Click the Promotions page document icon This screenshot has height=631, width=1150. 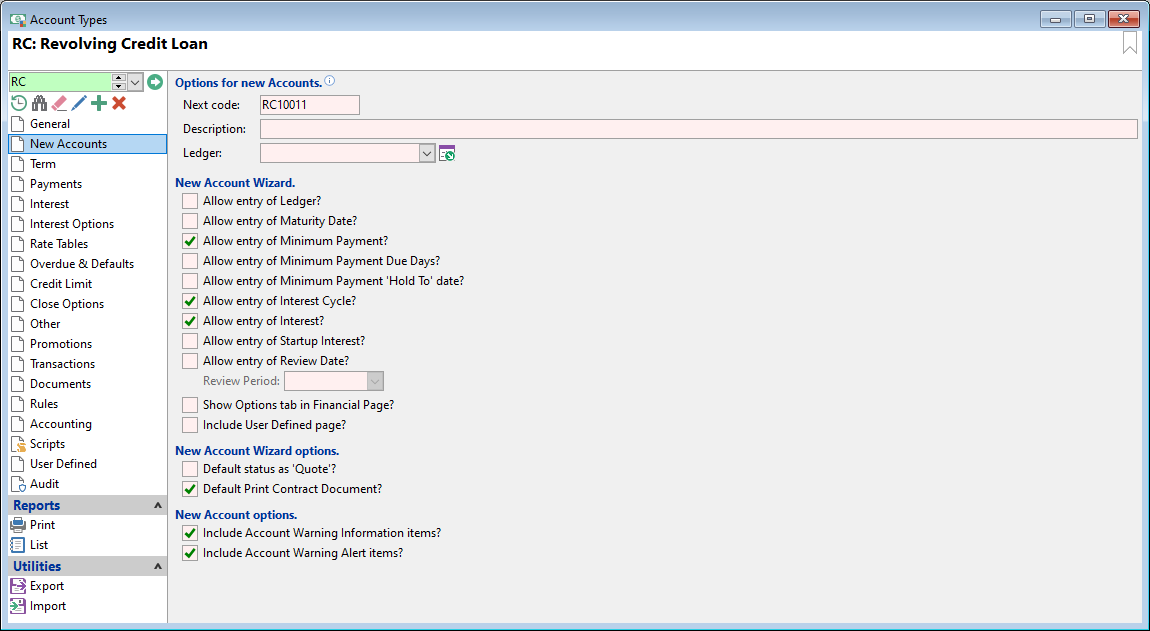click(x=18, y=344)
